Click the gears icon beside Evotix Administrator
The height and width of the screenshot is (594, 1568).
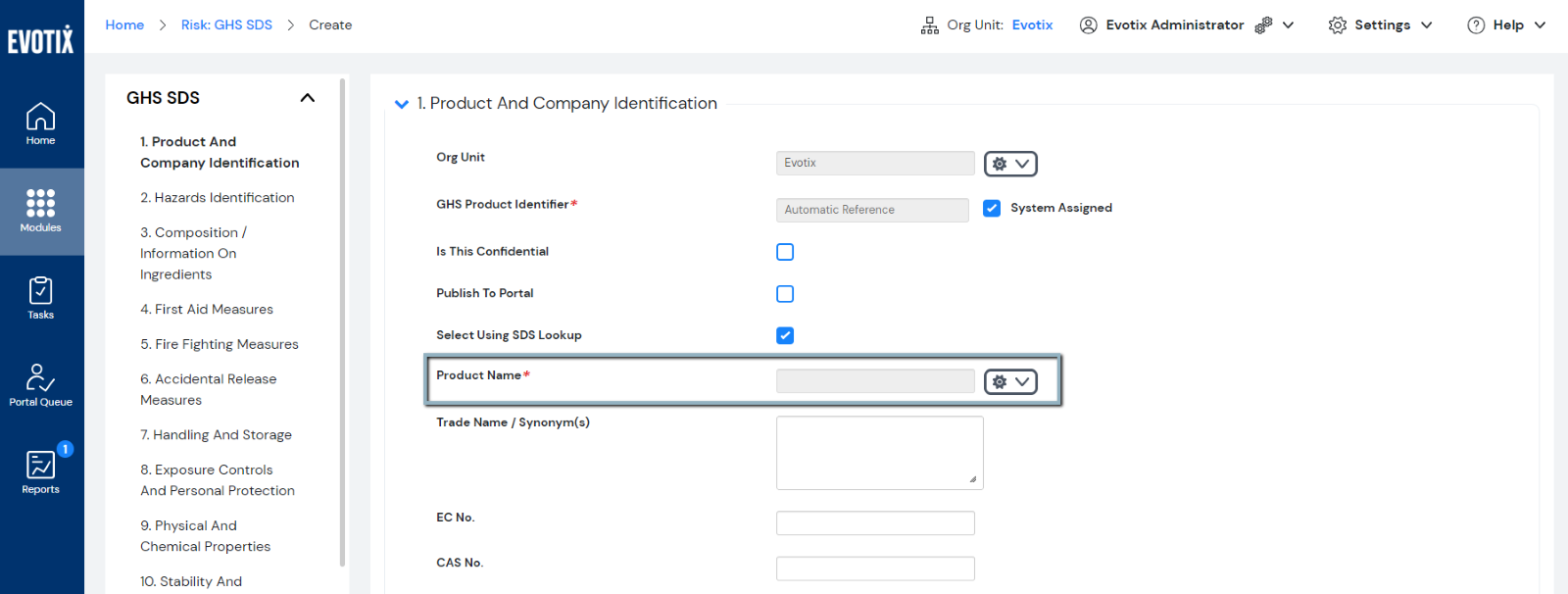click(x=1263, y=25)
